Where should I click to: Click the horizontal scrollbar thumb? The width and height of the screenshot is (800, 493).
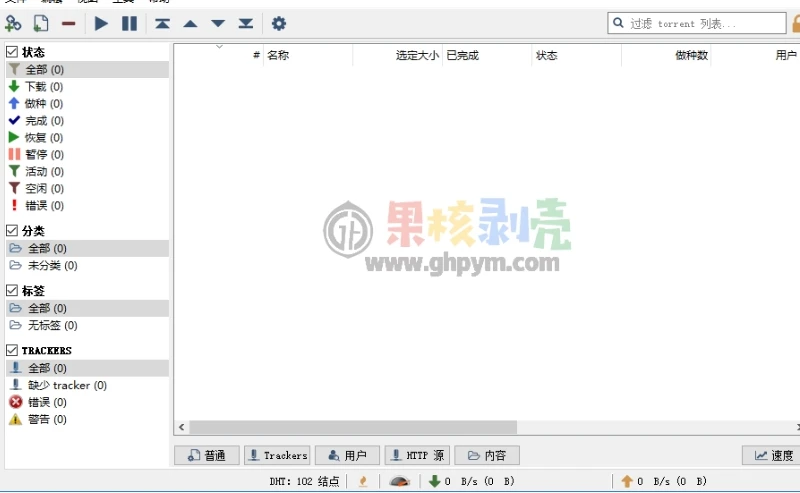[x=353, y=427]
